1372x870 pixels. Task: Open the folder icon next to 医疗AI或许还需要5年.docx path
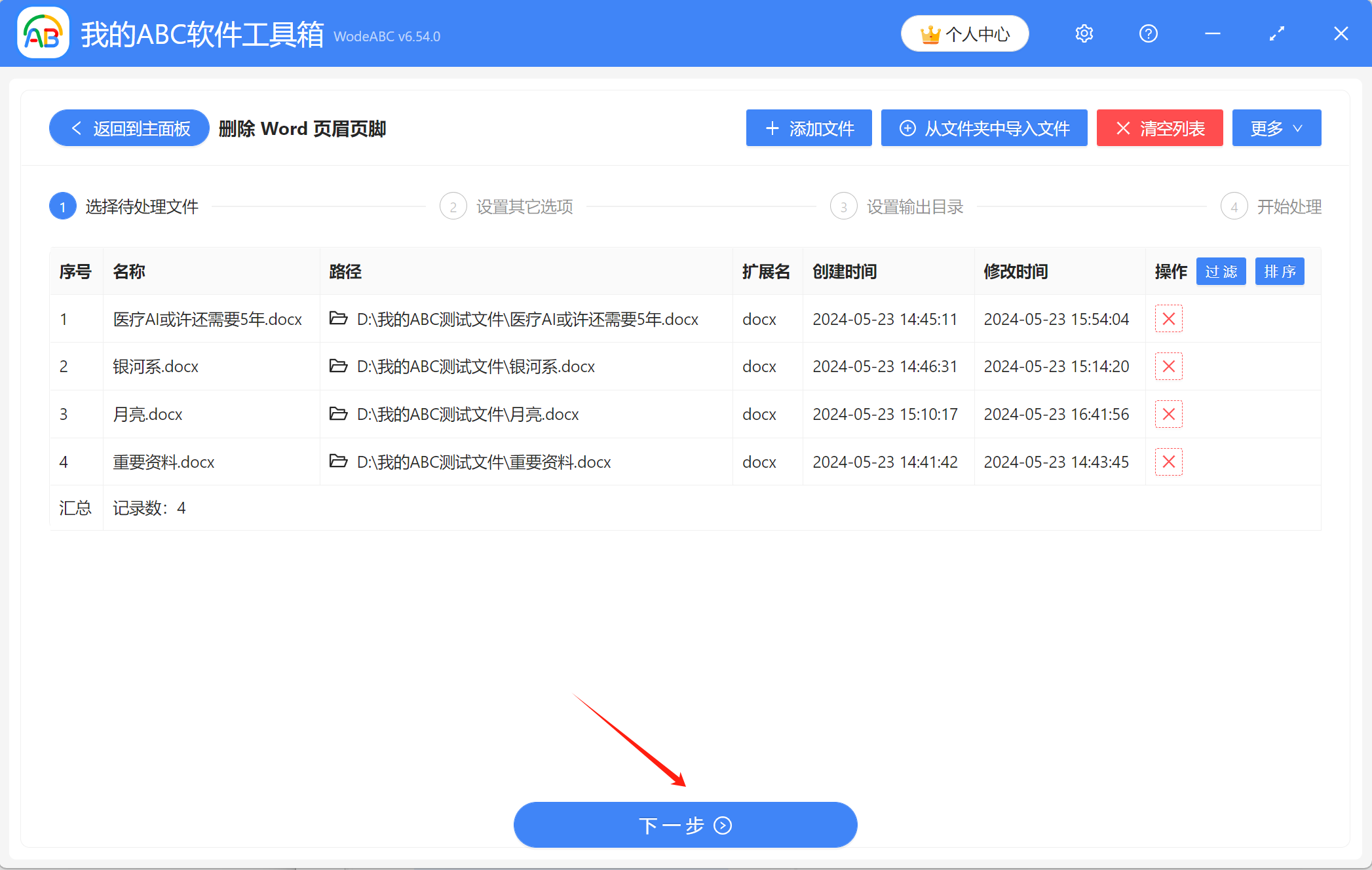(338, 319)
